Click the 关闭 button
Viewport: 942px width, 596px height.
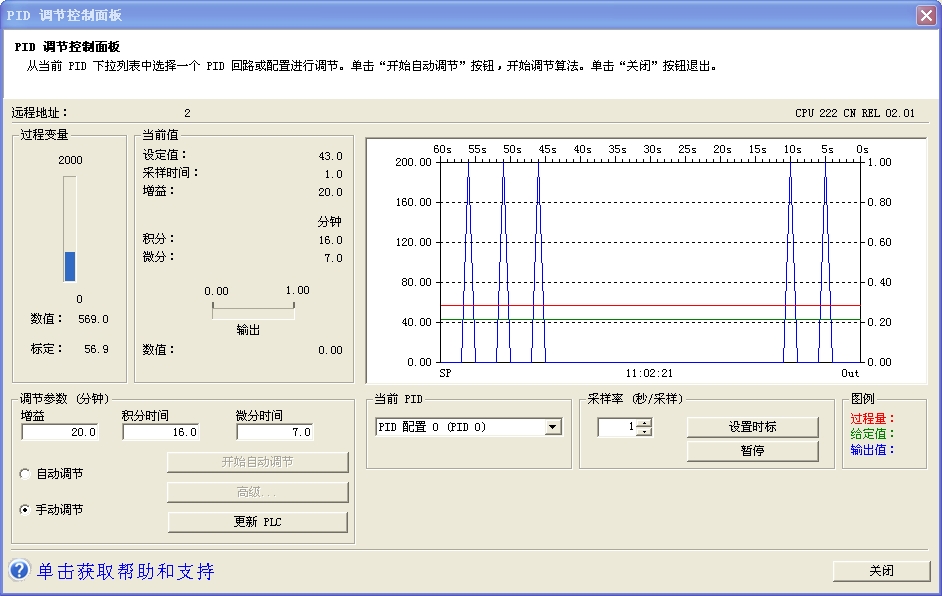tap(881, 571)
